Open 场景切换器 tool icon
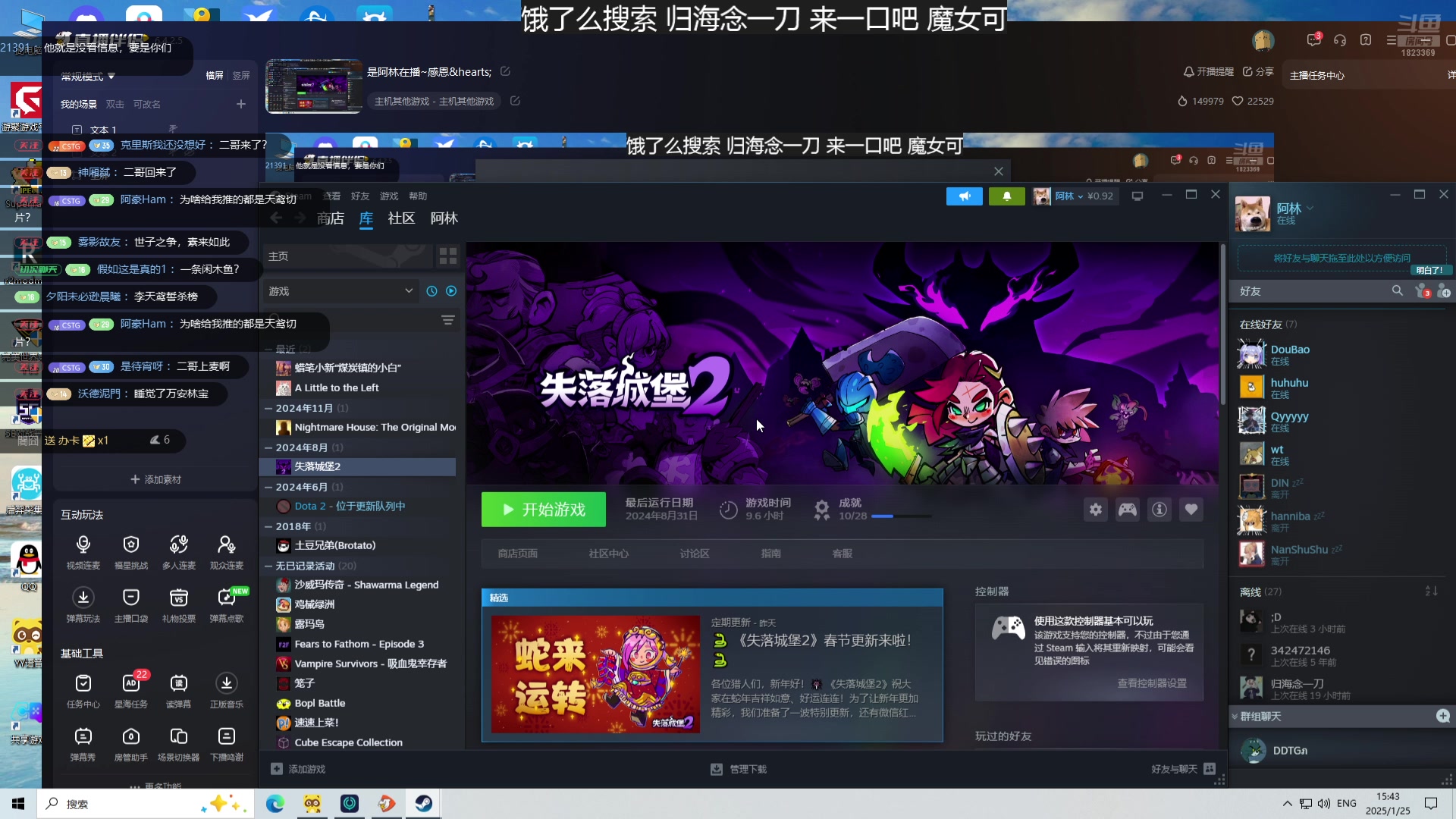Screen dimensions: 1456x819 click(x=179, y=744)
